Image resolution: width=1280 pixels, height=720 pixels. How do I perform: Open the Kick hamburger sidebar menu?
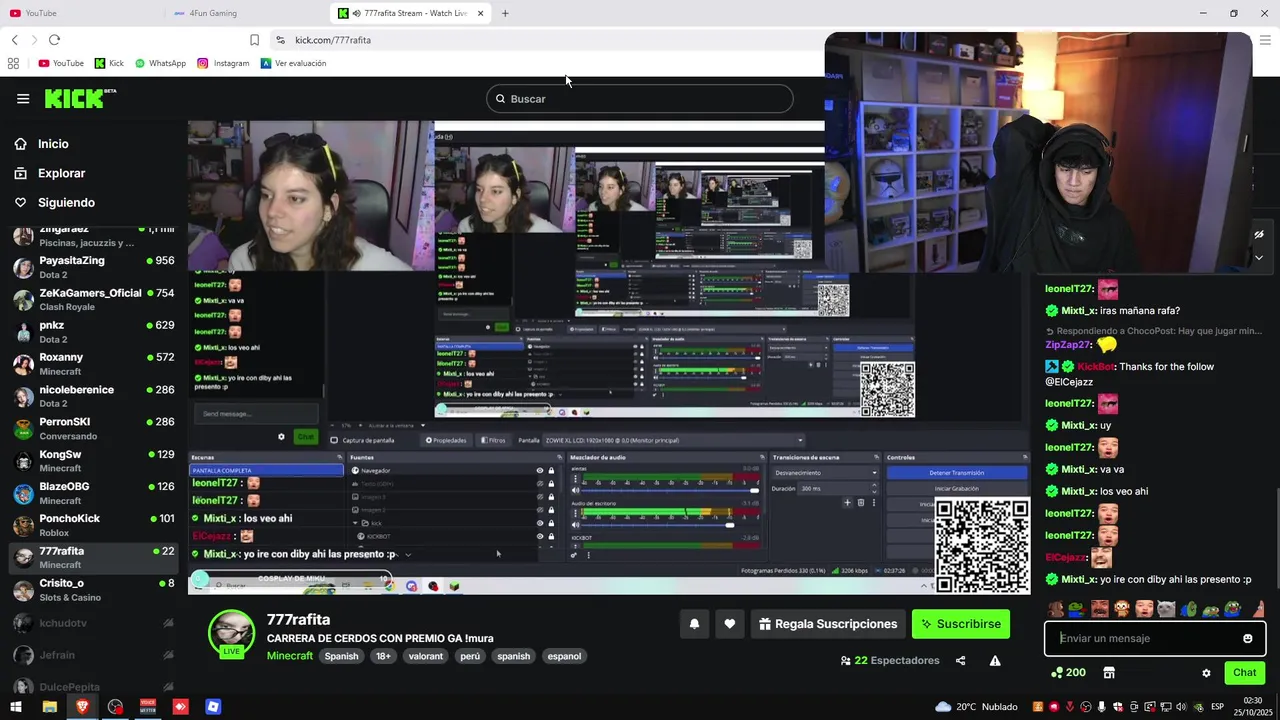[23, 98]
